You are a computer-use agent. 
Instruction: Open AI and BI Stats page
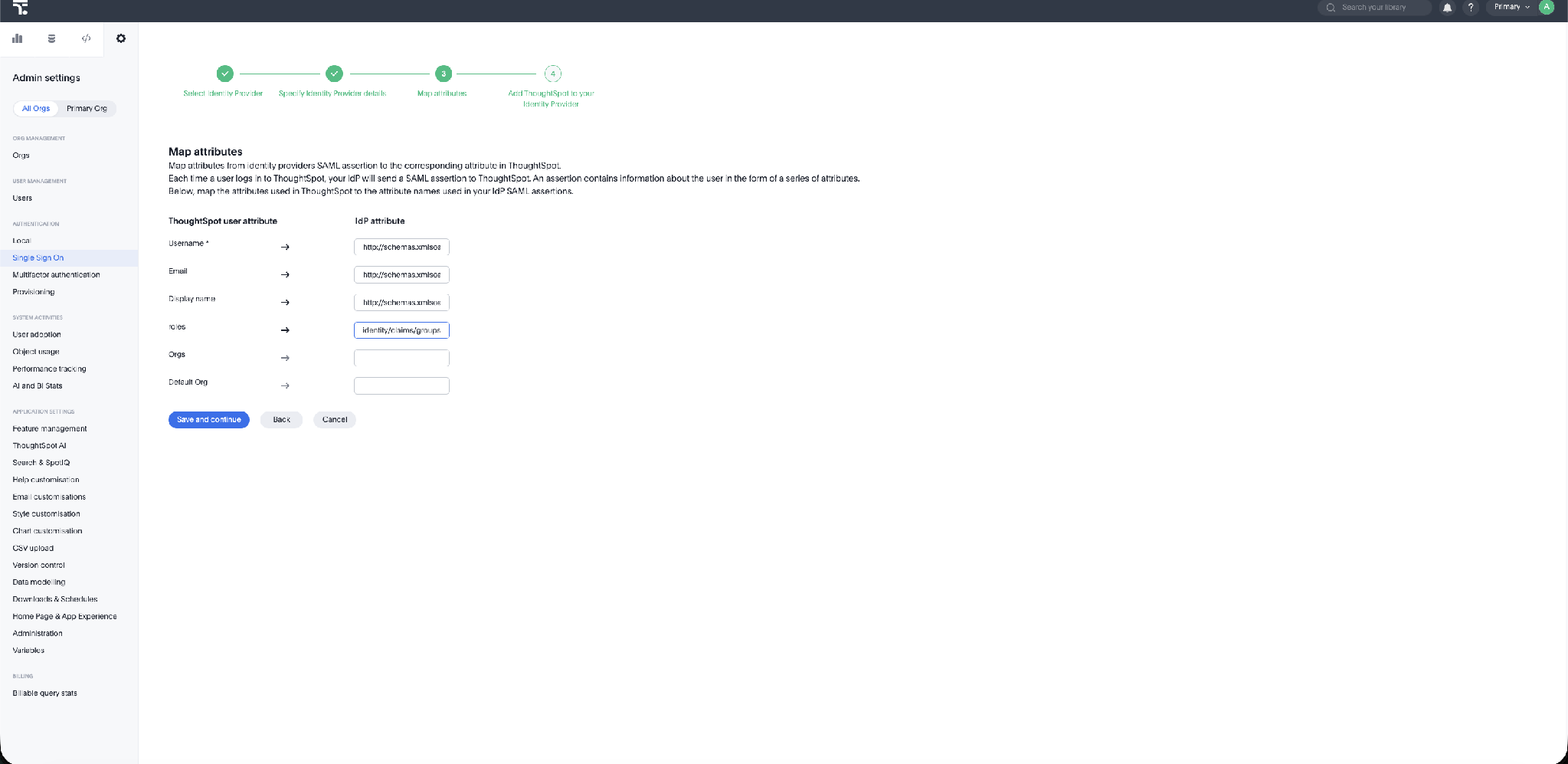[38, 386]
